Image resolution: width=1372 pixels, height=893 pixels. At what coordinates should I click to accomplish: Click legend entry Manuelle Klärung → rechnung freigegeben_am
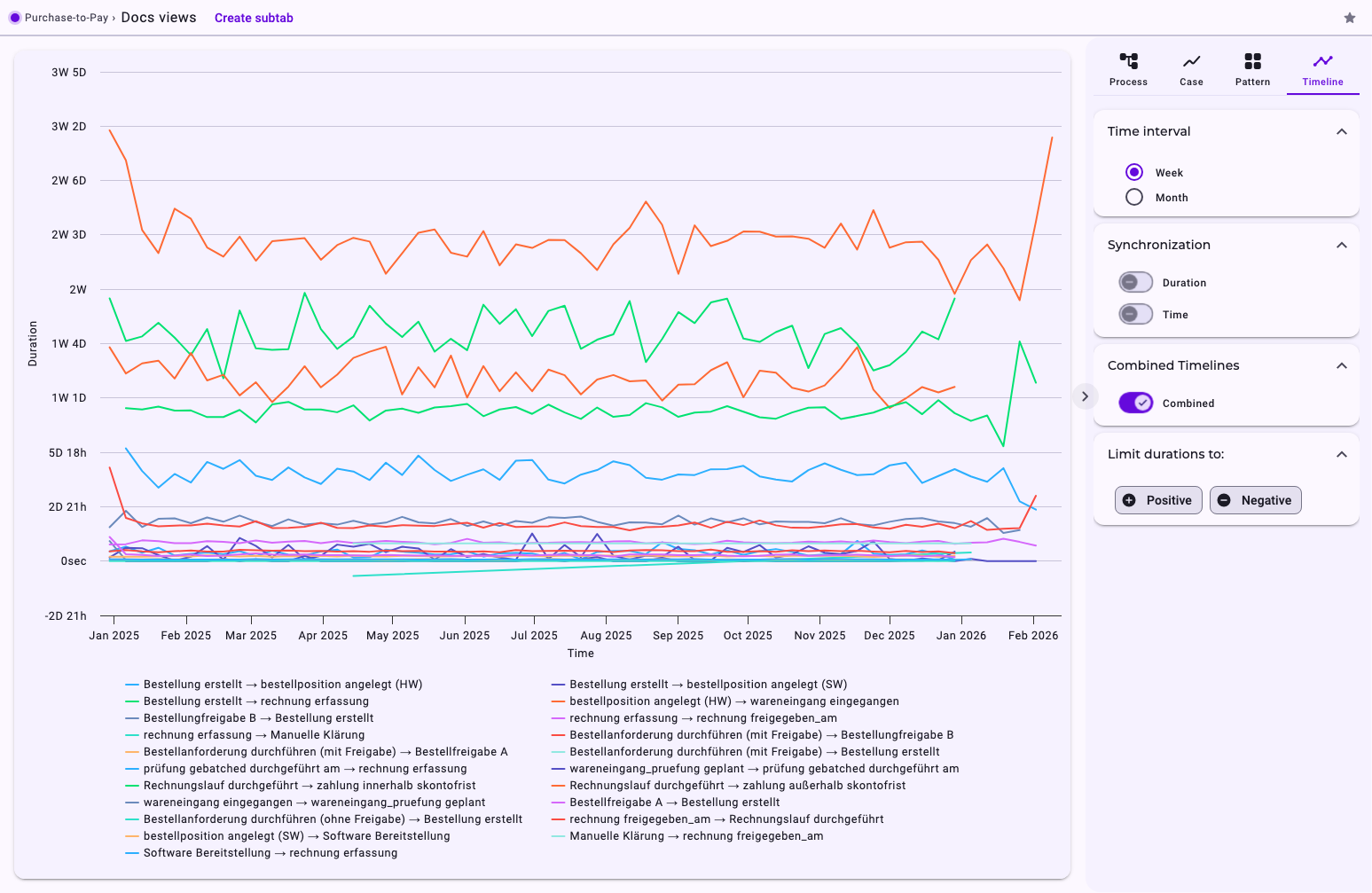click(687, 836)
